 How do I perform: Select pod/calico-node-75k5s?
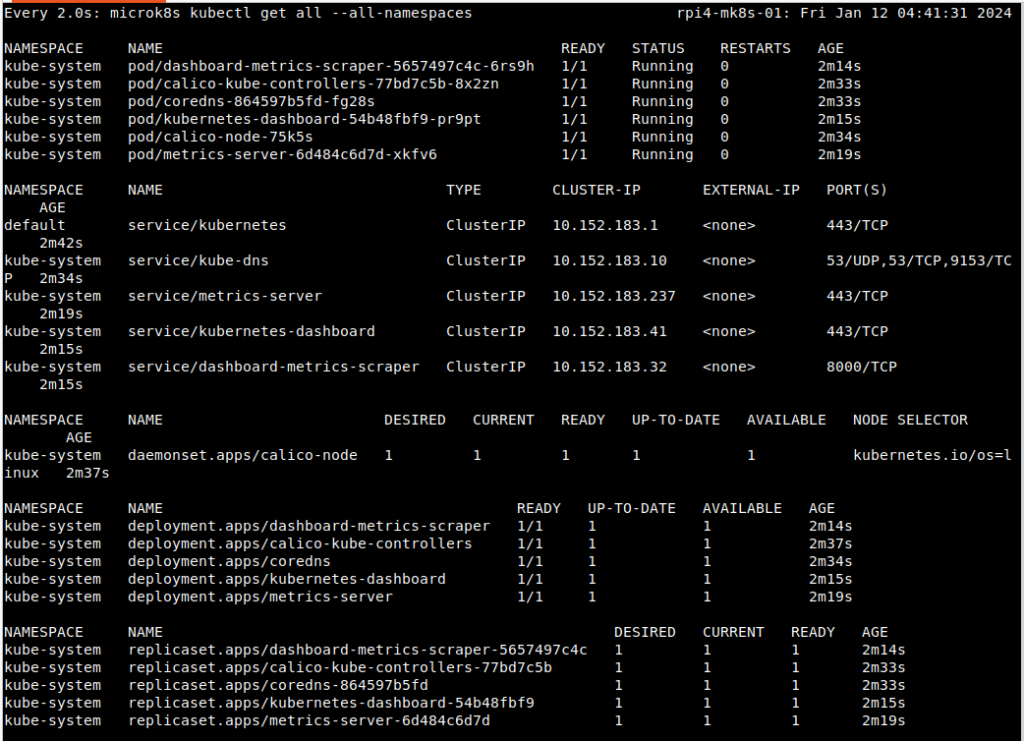pos(220,137)
